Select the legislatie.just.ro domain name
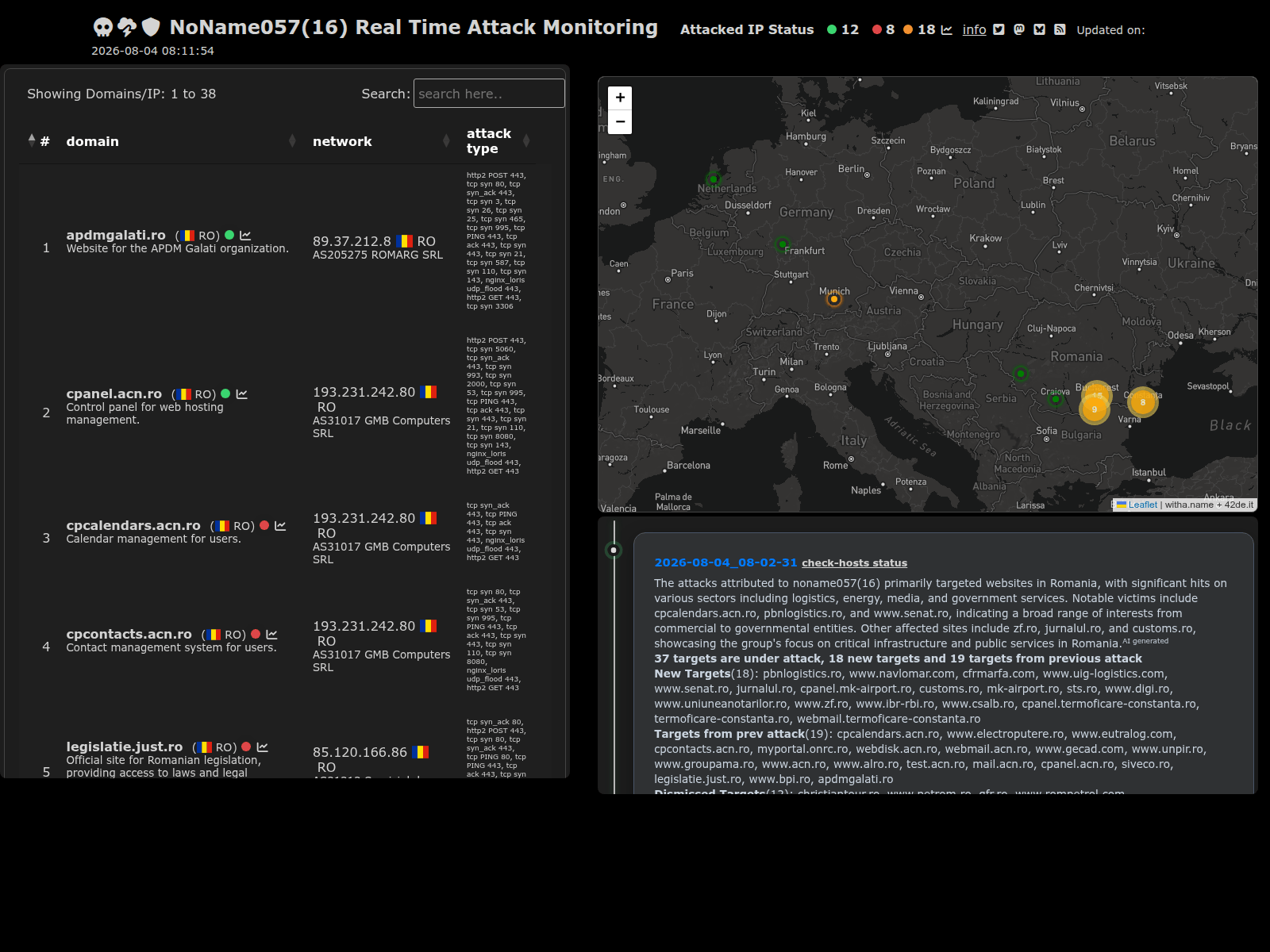Image resolution: width=1270 pixels, height=952 pixels. (125, 747)
